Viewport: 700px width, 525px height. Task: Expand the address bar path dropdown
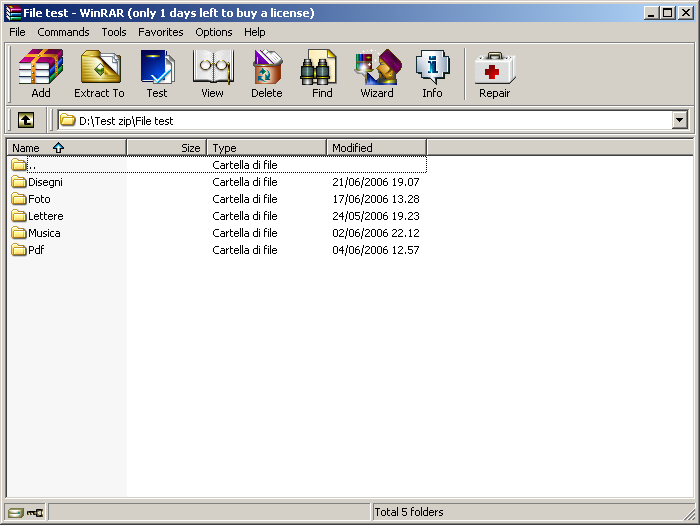point(680,120)
